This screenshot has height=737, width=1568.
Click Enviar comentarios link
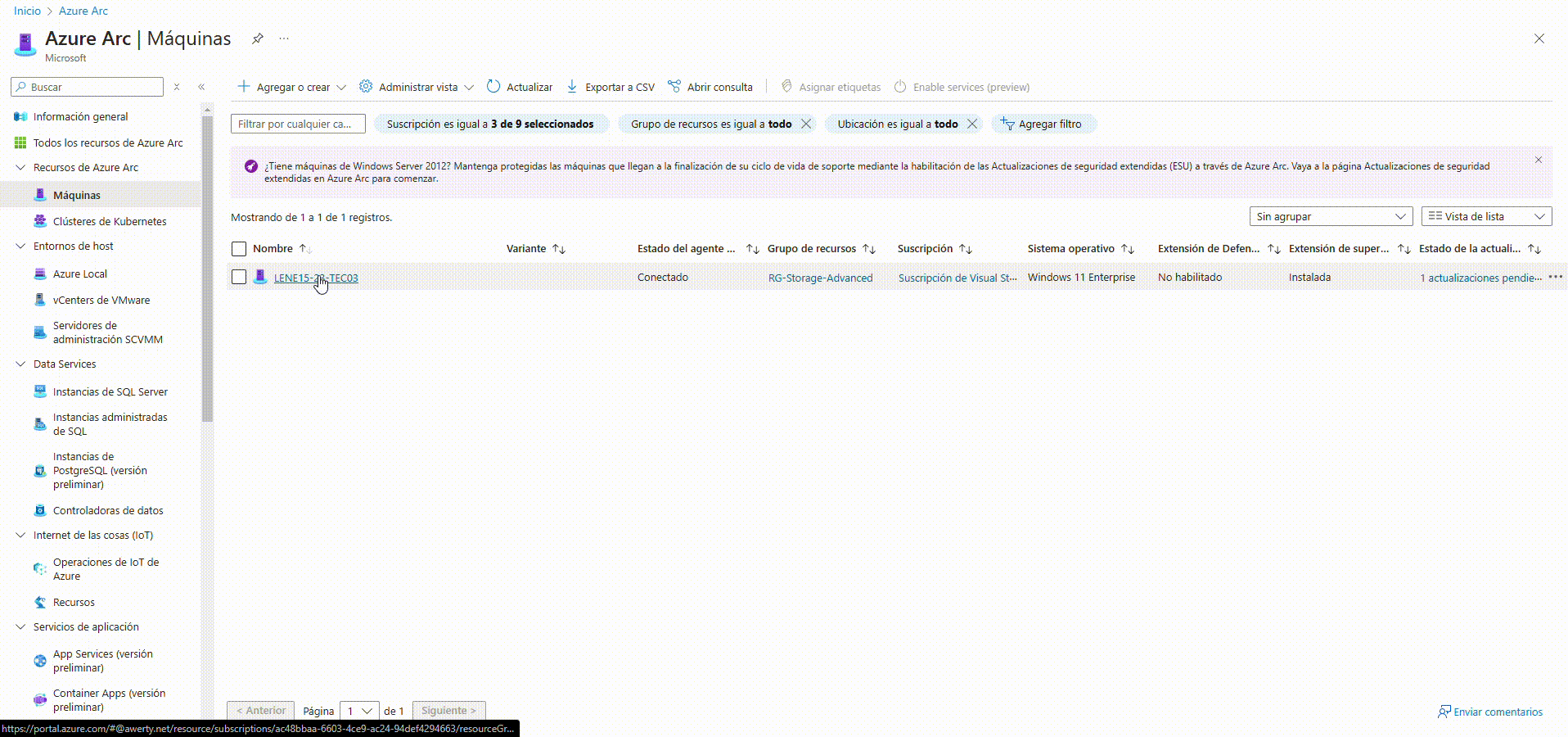pyautogui.click(x=1490, y=712)
